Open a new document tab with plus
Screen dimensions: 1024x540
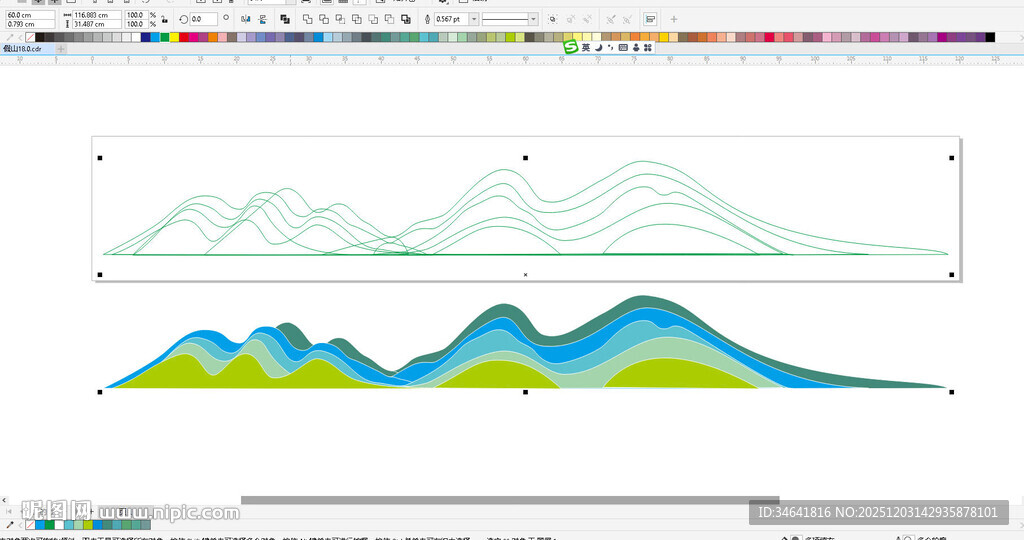tap(61, 48)
